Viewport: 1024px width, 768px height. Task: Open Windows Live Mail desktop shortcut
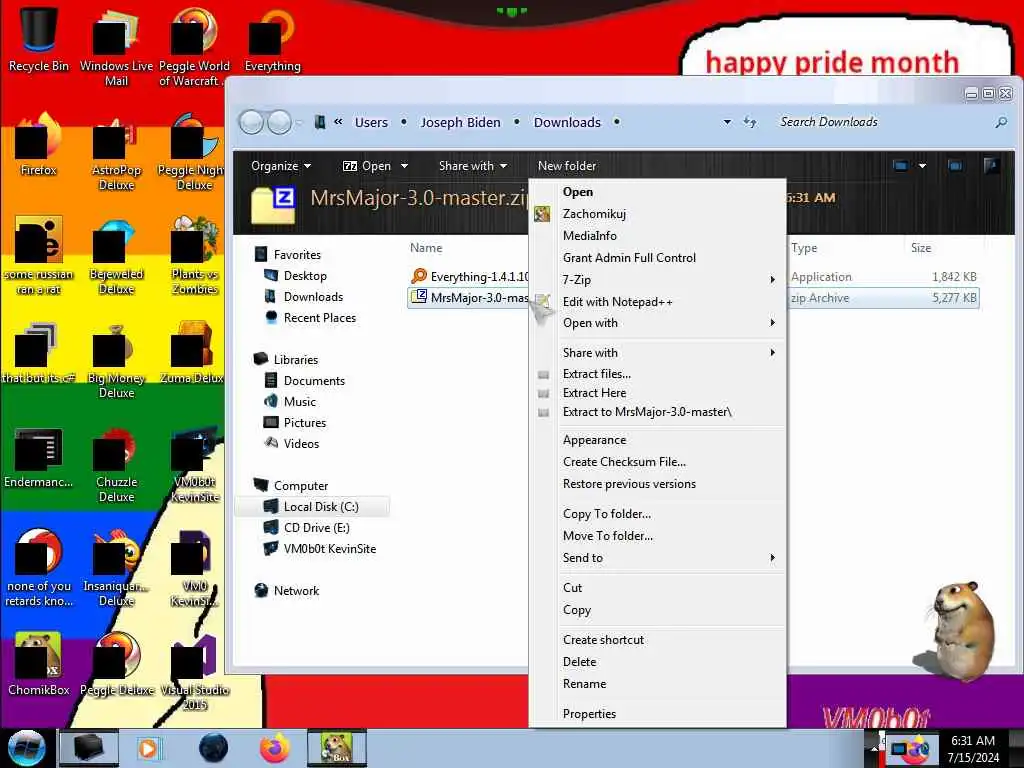[x=116, y=47]
